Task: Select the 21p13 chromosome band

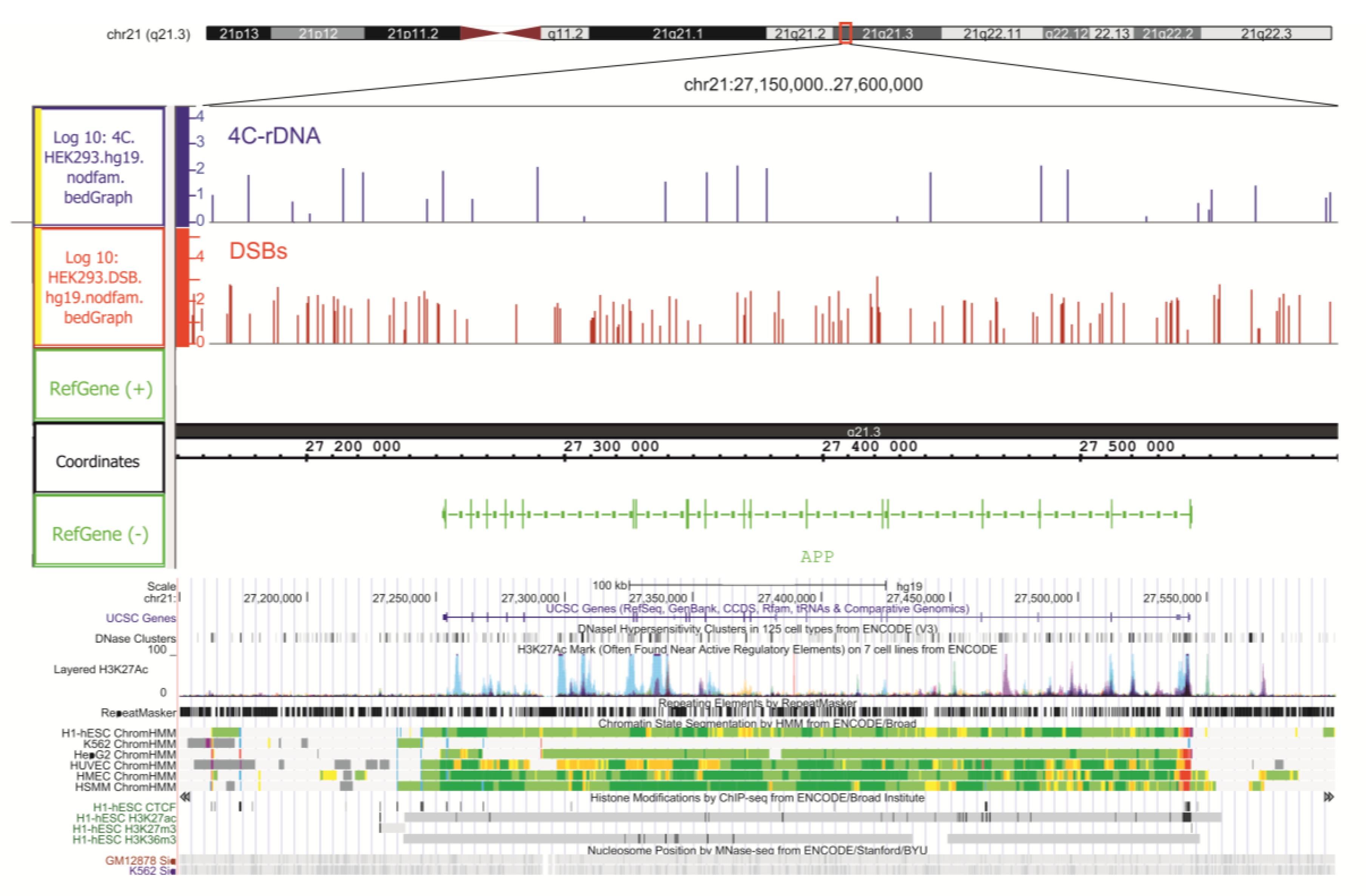Action: [x=239, y=33]
